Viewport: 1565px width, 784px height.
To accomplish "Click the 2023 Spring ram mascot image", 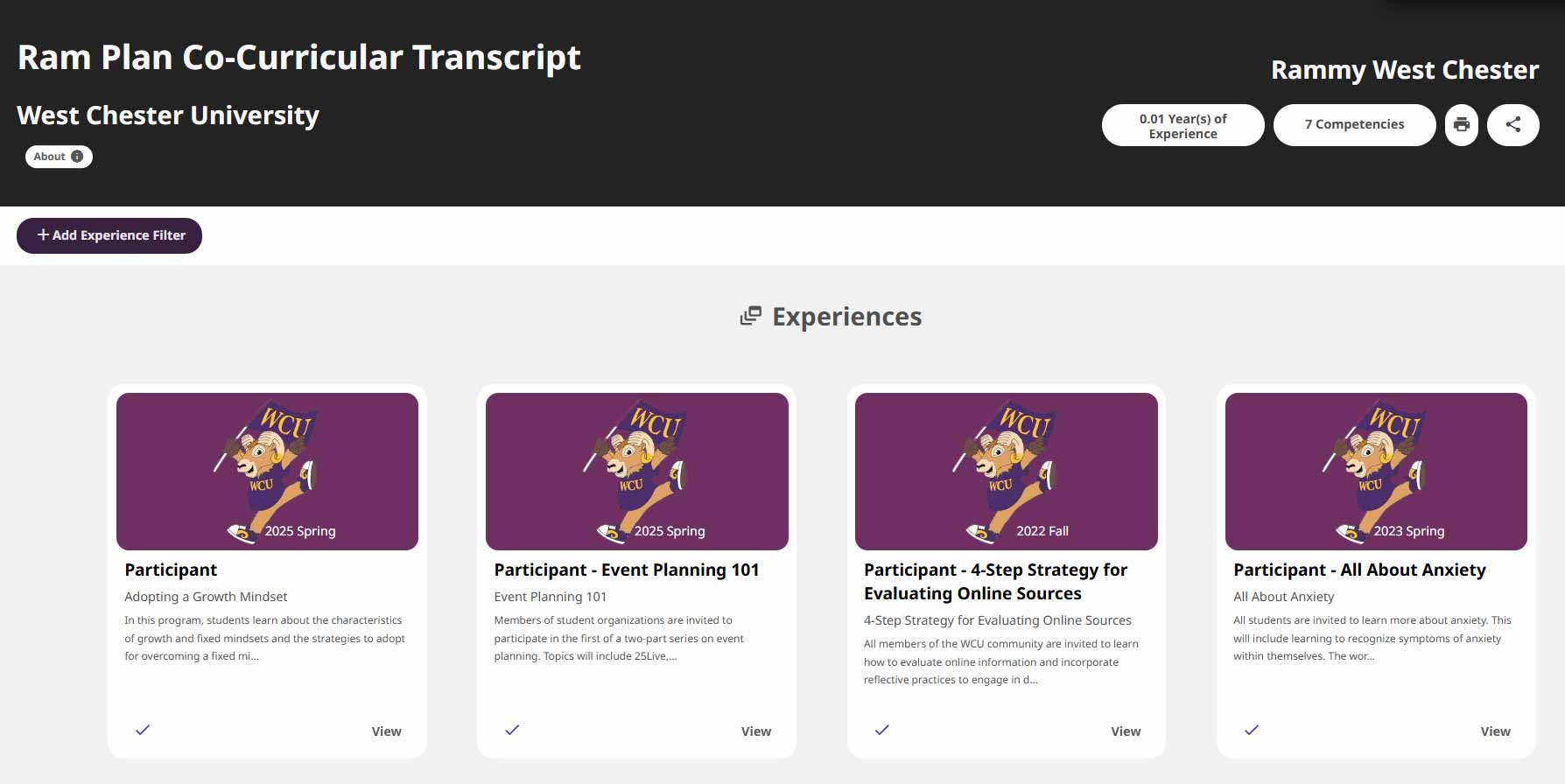I will [x=1376, y=471].
